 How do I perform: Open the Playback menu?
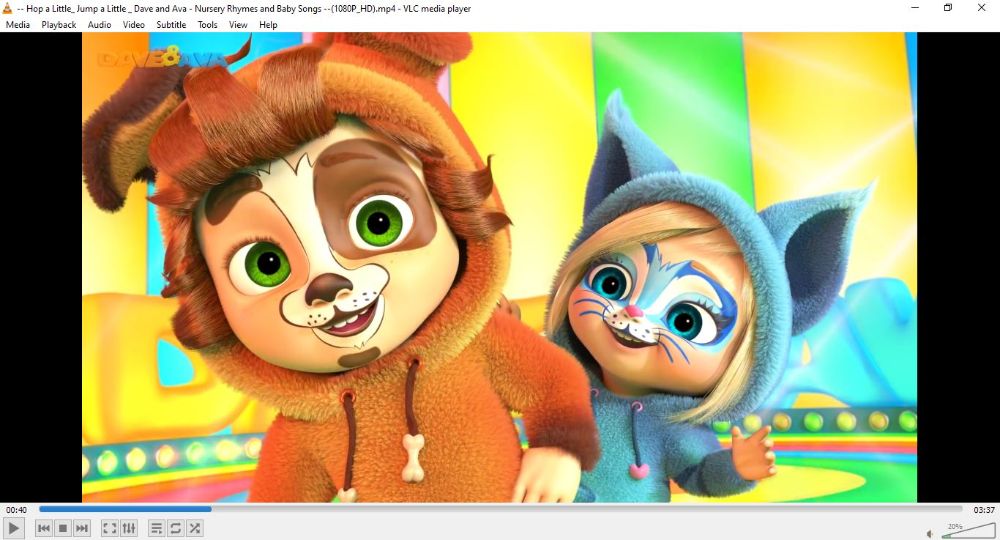[59, 25]
